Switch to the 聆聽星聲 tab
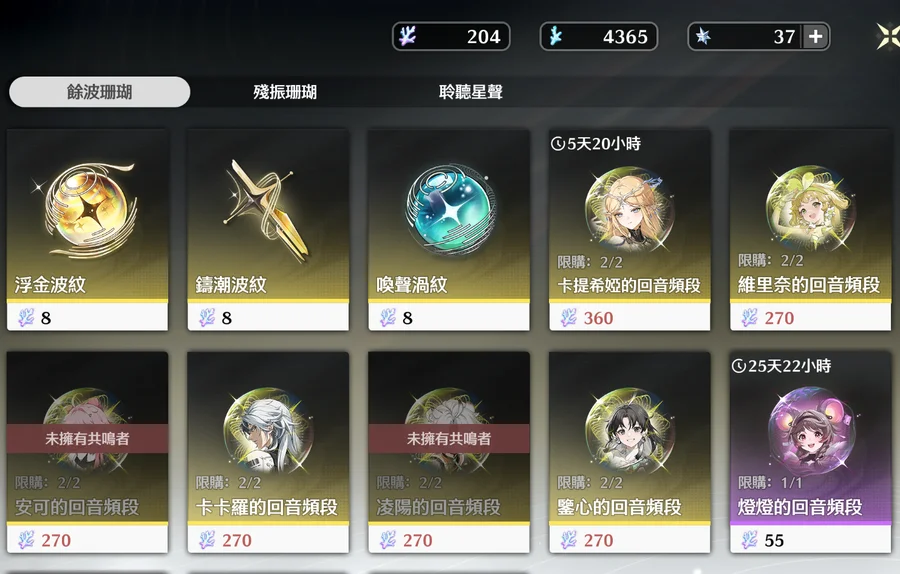The height and width of the screenshot is (574, 900). tap(471, 92)
